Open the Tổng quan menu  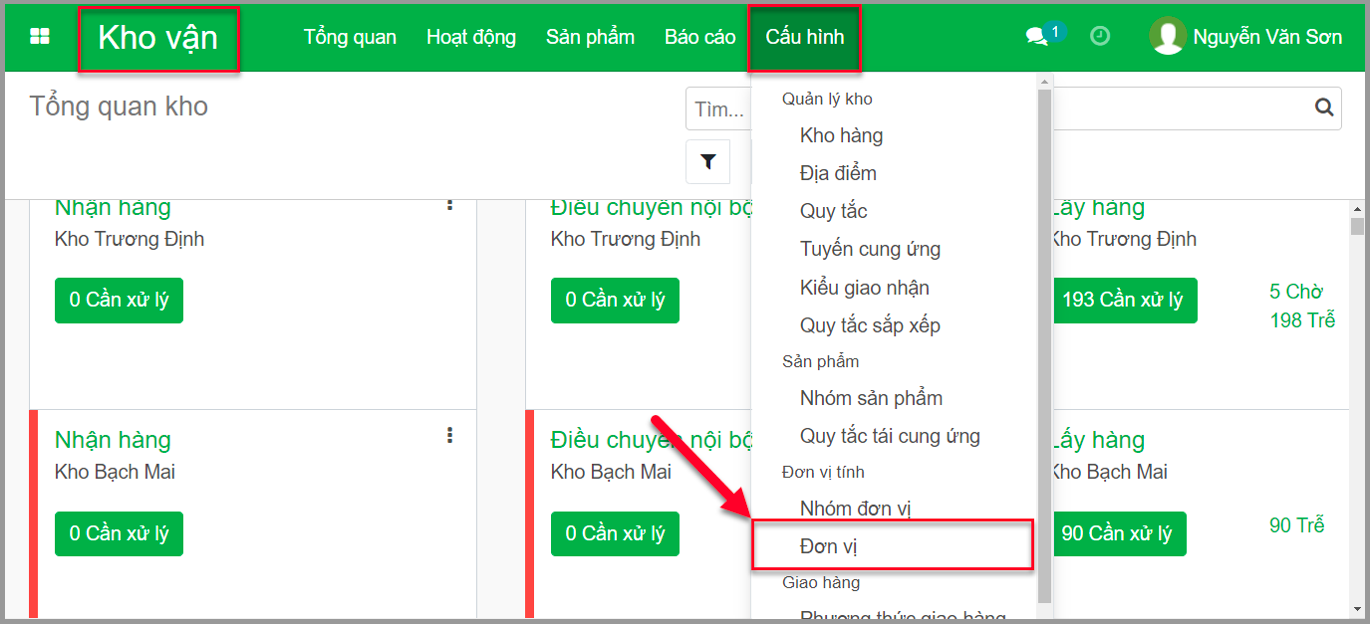tap(350, 37)
